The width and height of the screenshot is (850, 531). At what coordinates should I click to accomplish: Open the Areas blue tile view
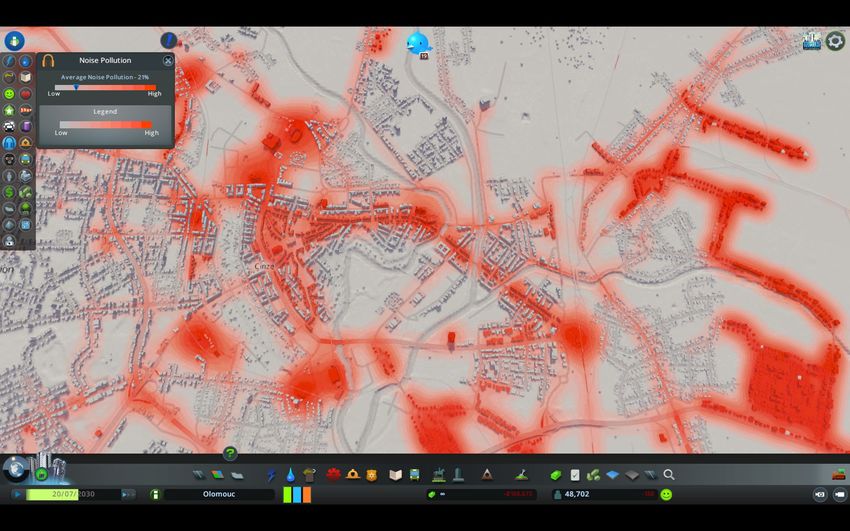click(613, 475)
